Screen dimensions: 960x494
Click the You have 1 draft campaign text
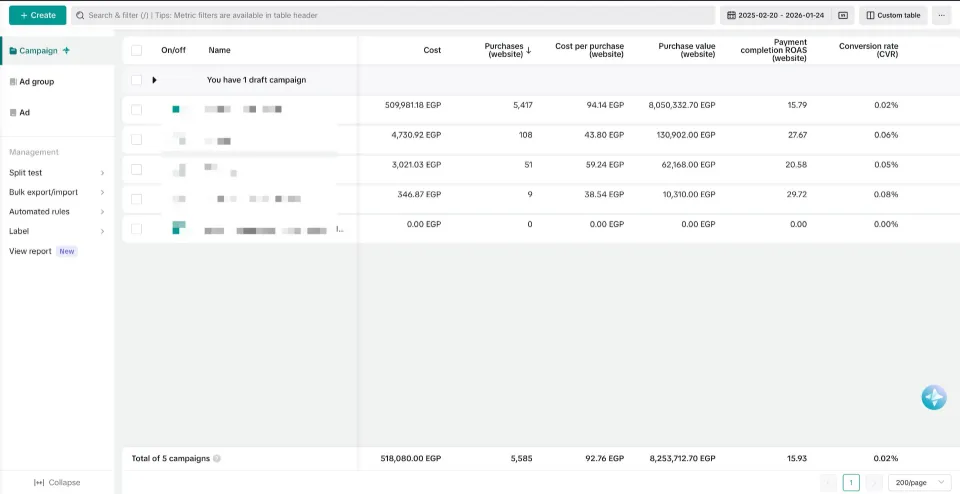click(x=257, y=80)
